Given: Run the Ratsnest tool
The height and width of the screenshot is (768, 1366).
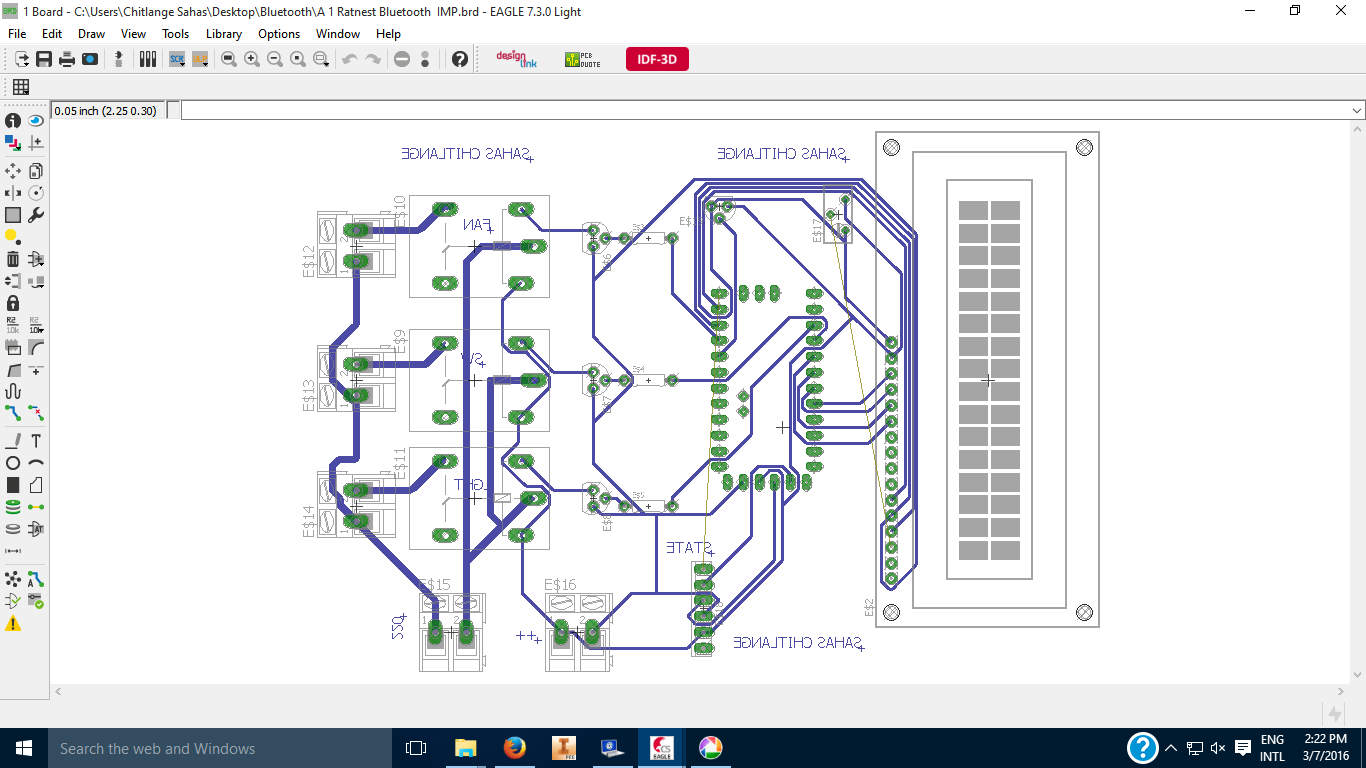Looking at the screenshot, I should [x=13, y=579].
